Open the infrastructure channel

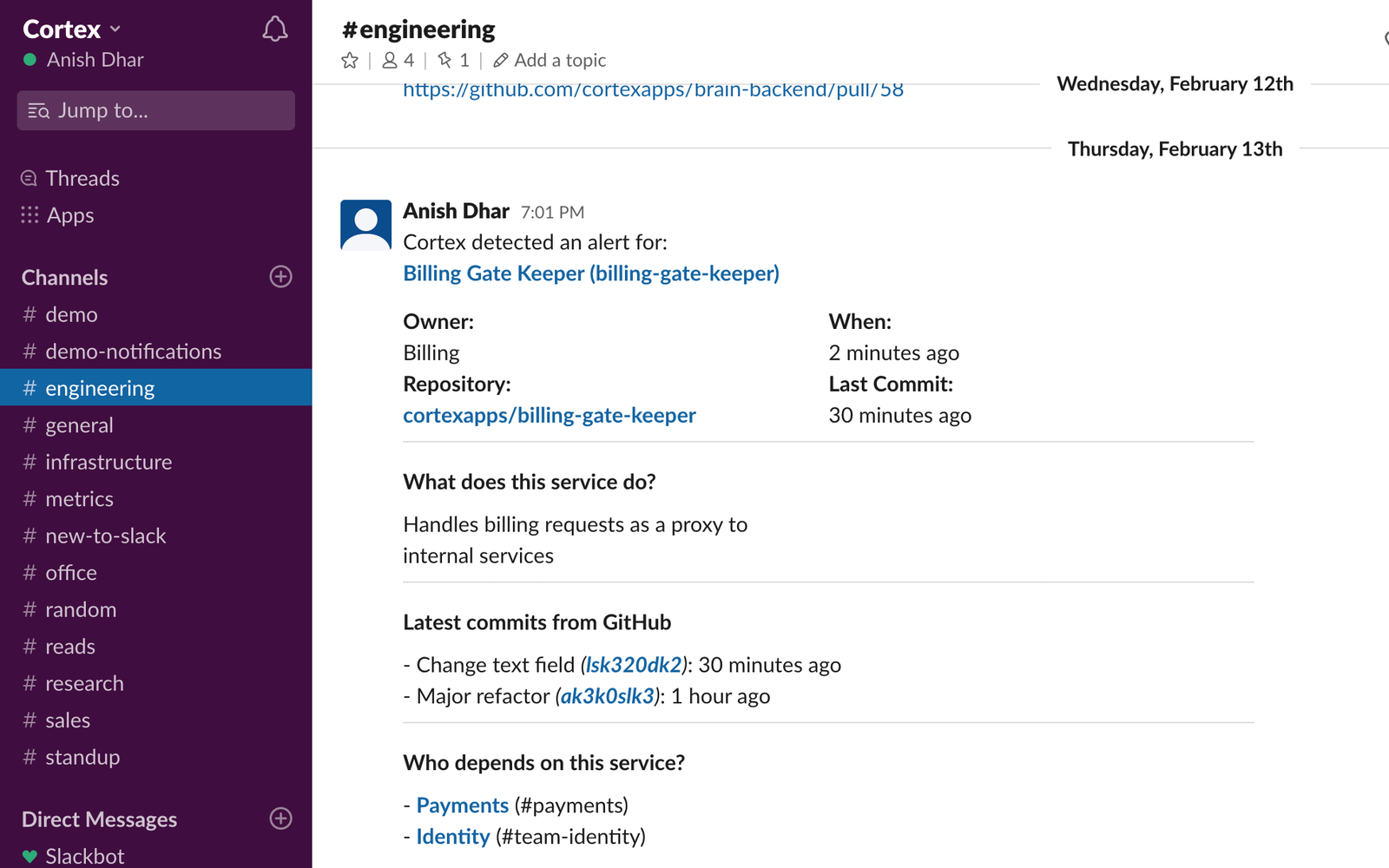point(156,462)
